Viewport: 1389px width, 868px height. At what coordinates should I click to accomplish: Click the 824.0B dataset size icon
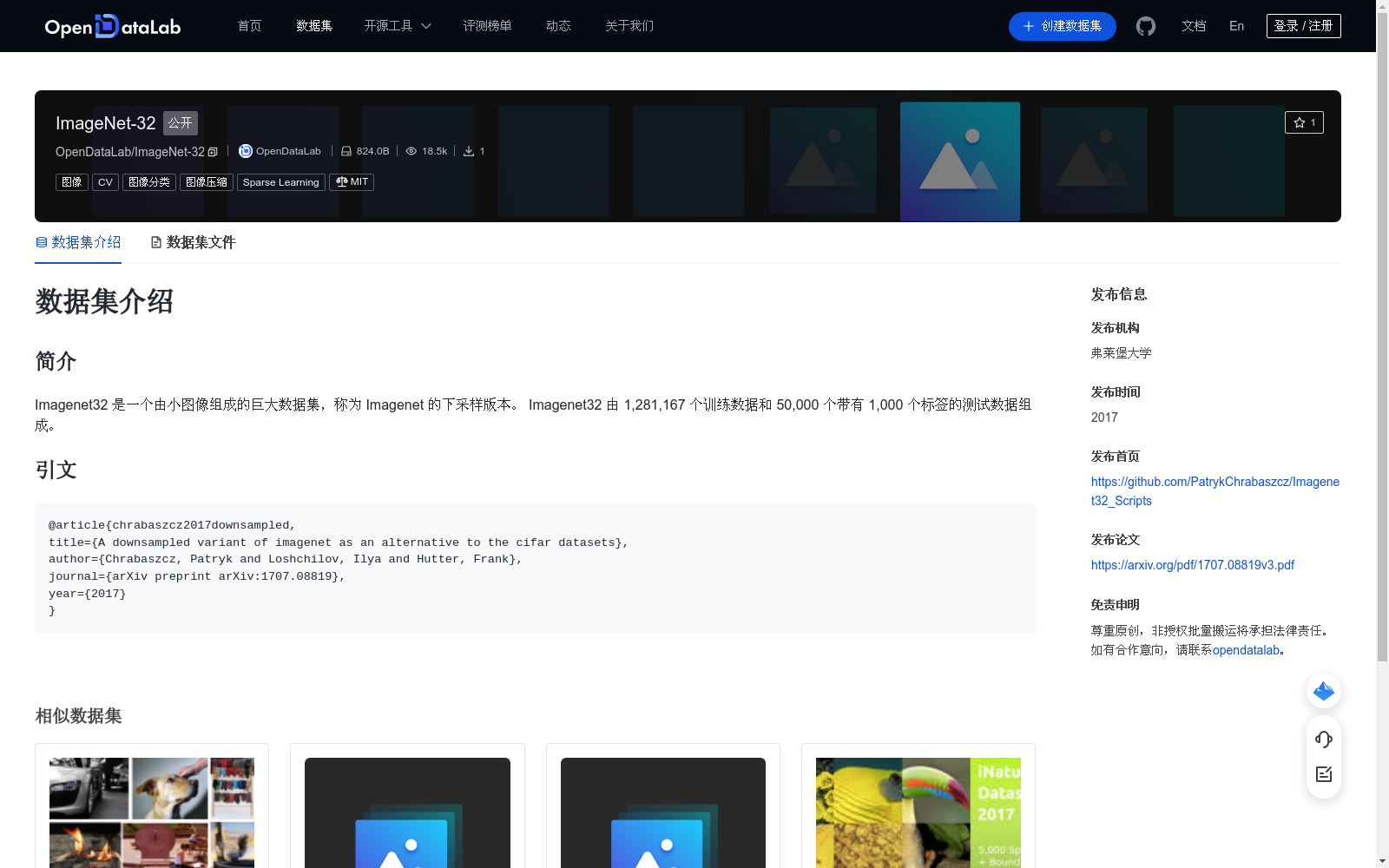pos(346,151)
